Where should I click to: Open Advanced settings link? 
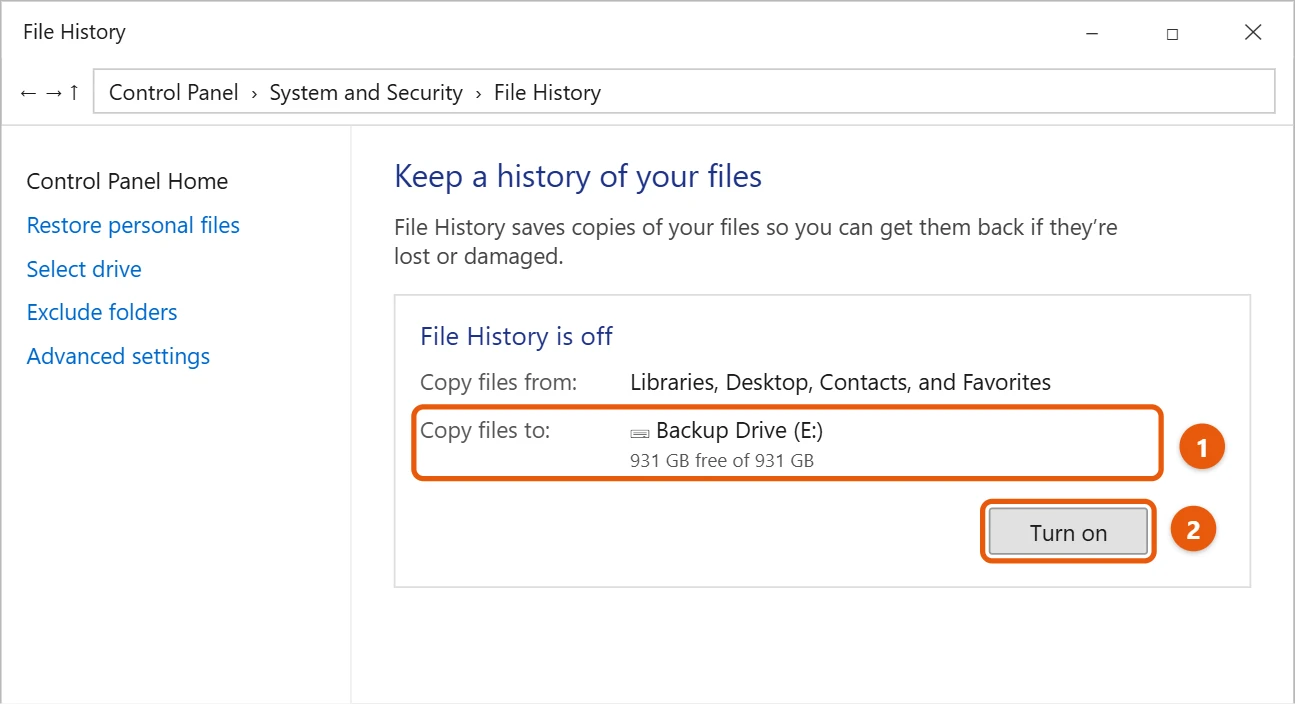point(118,356)
